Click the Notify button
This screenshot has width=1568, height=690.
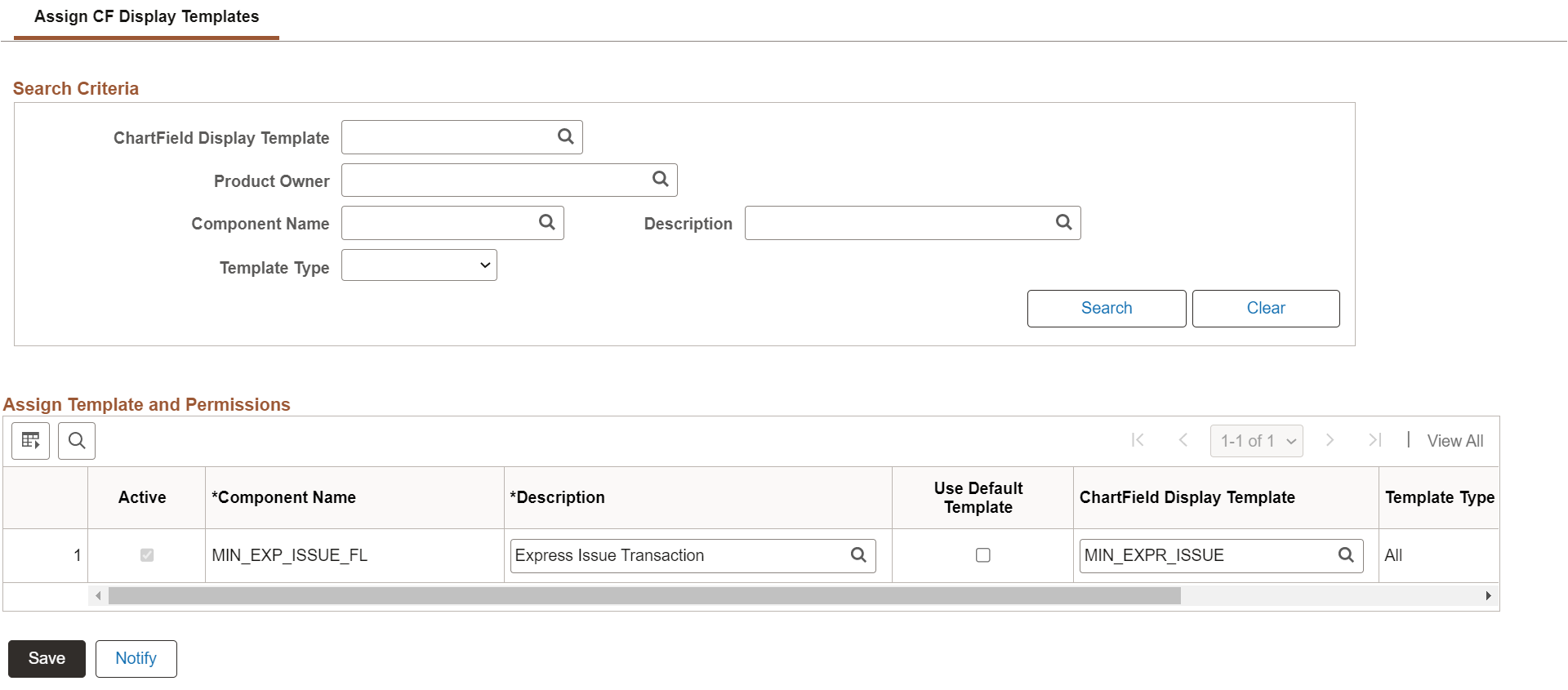[136, 659]
